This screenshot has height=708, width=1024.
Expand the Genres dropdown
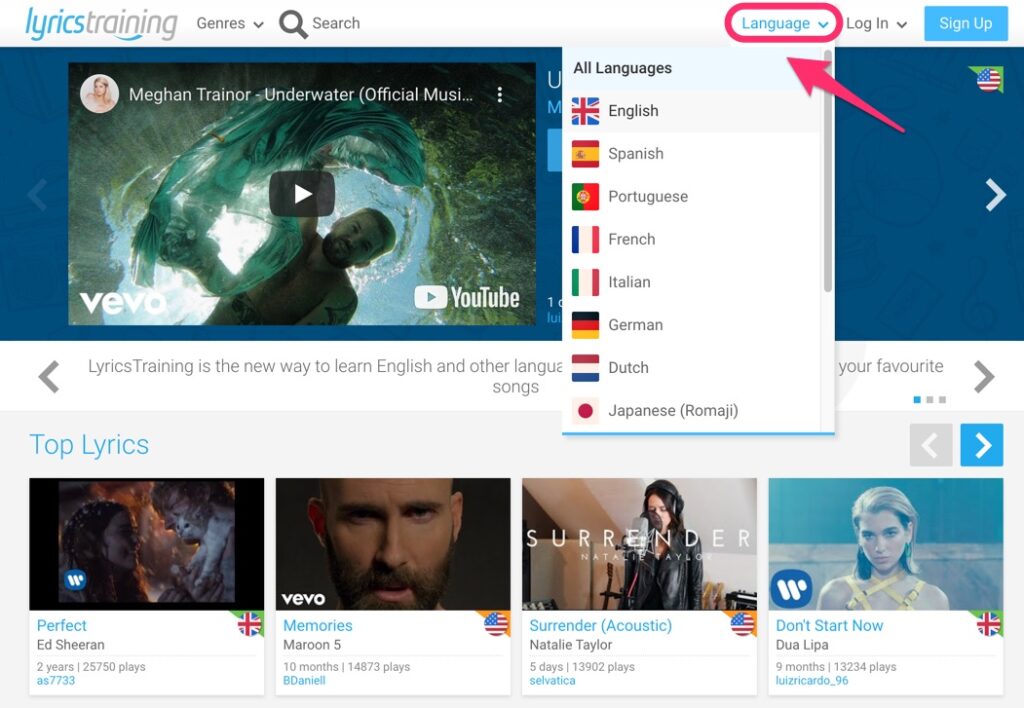click(230, 23)
